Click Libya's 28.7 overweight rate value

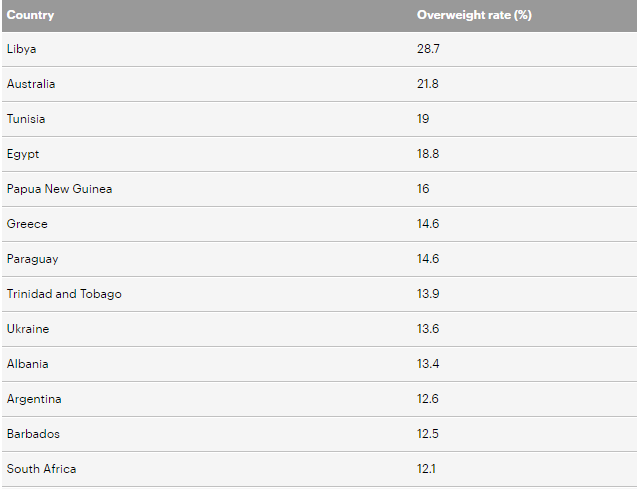coord(428,49)
